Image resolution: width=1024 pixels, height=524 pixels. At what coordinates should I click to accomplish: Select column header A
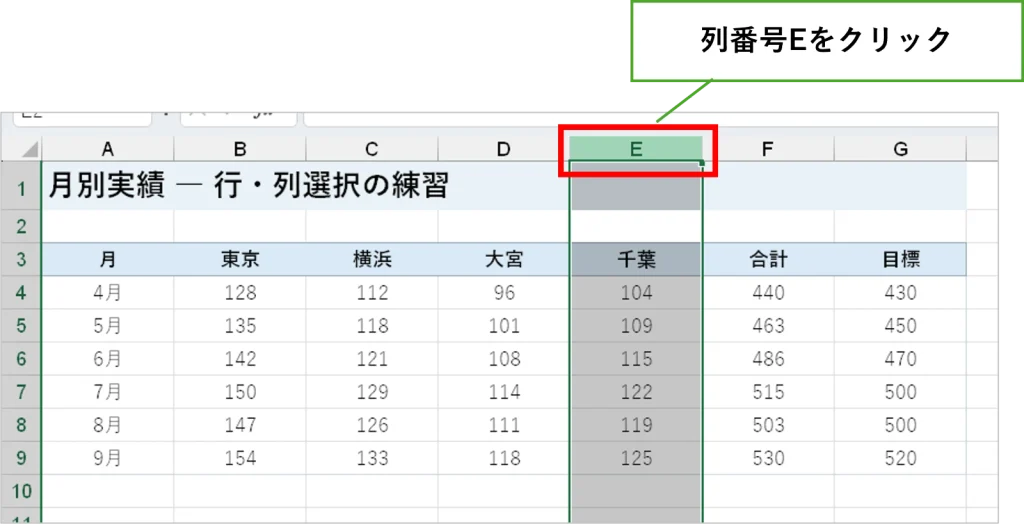click(x=108, y=150)
